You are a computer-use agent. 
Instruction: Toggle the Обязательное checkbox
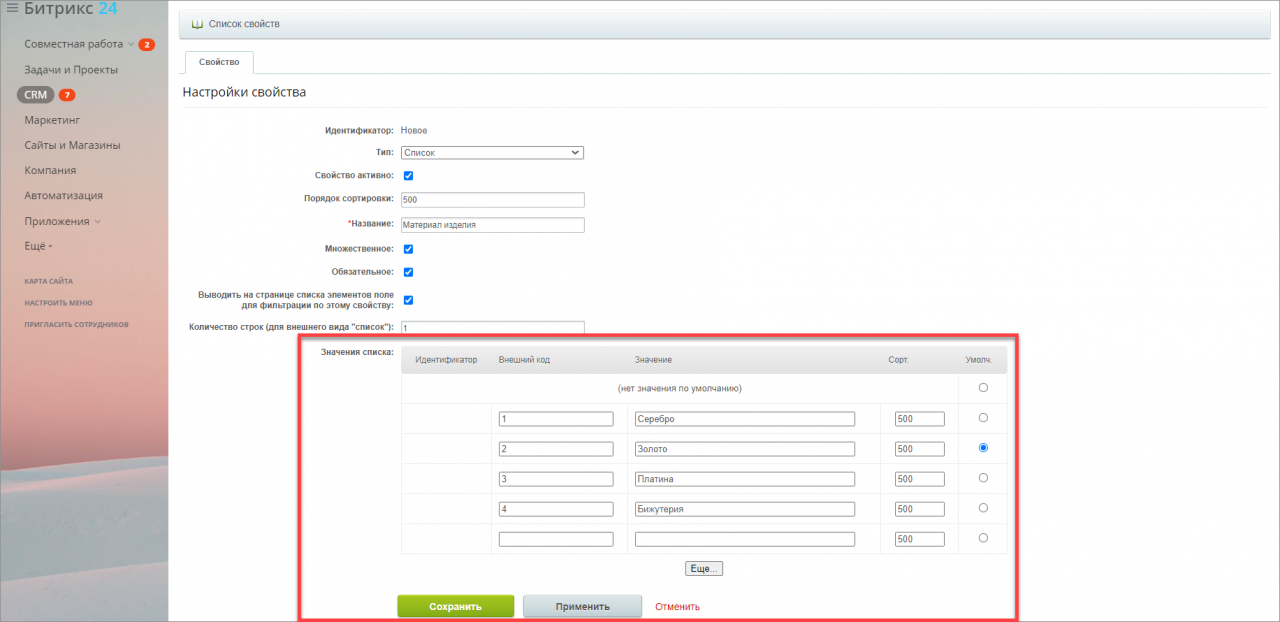click(x=408, y=272)
